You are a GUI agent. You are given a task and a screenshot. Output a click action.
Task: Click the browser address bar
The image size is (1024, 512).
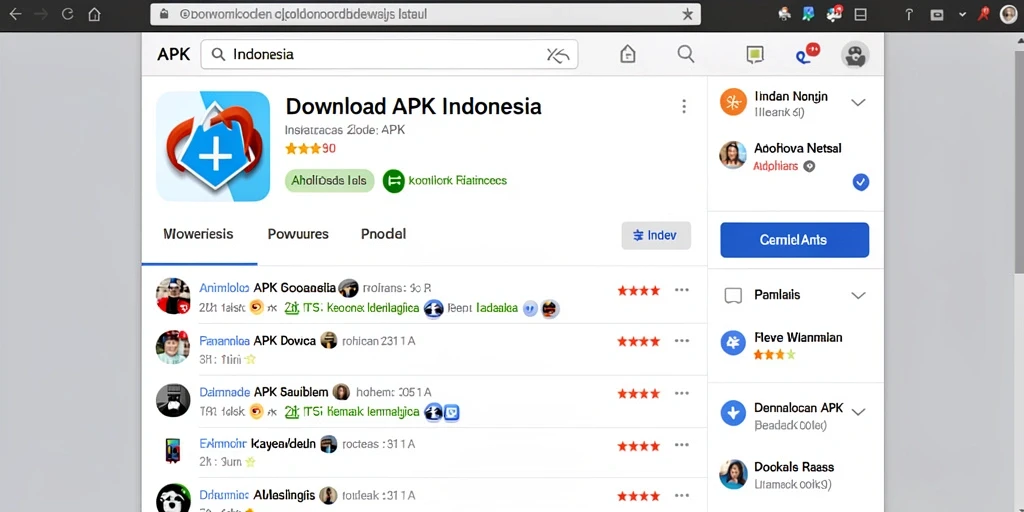(x=425, y=14)
